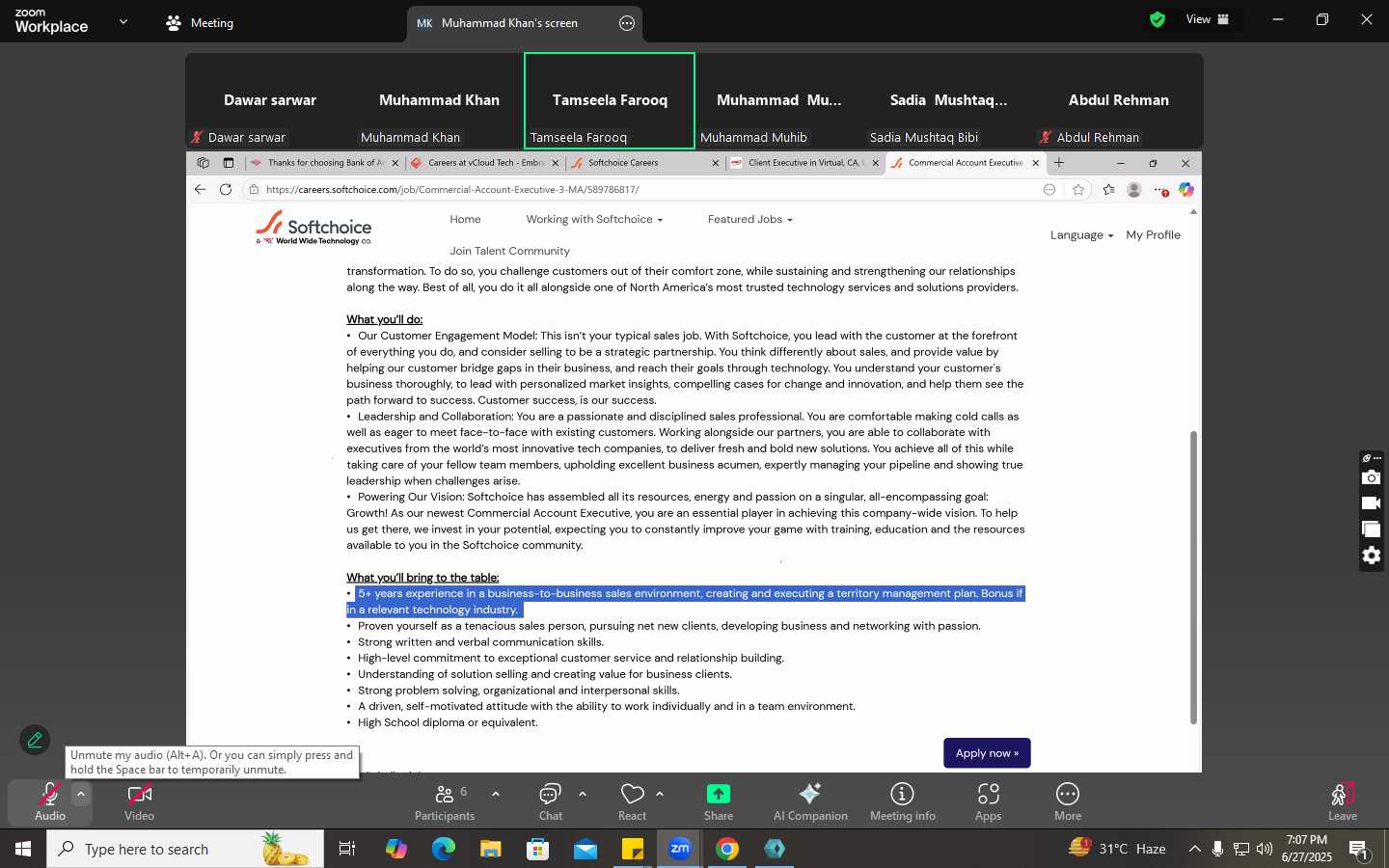1389x868 pixels.
Task: Click the Apply now button
Action: (x=987, y=753)
